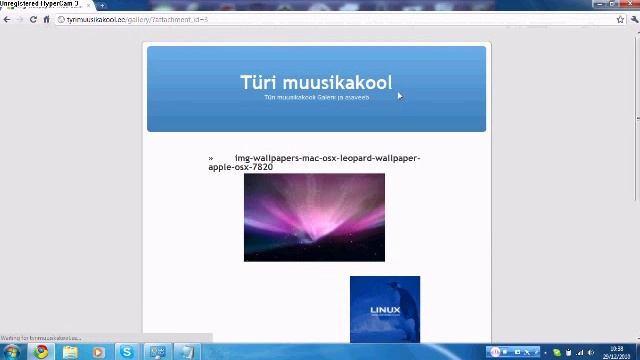Open the img-wallpapers-mac-osx-leopard image title link
640x360 pixels.
click(314, 162)
